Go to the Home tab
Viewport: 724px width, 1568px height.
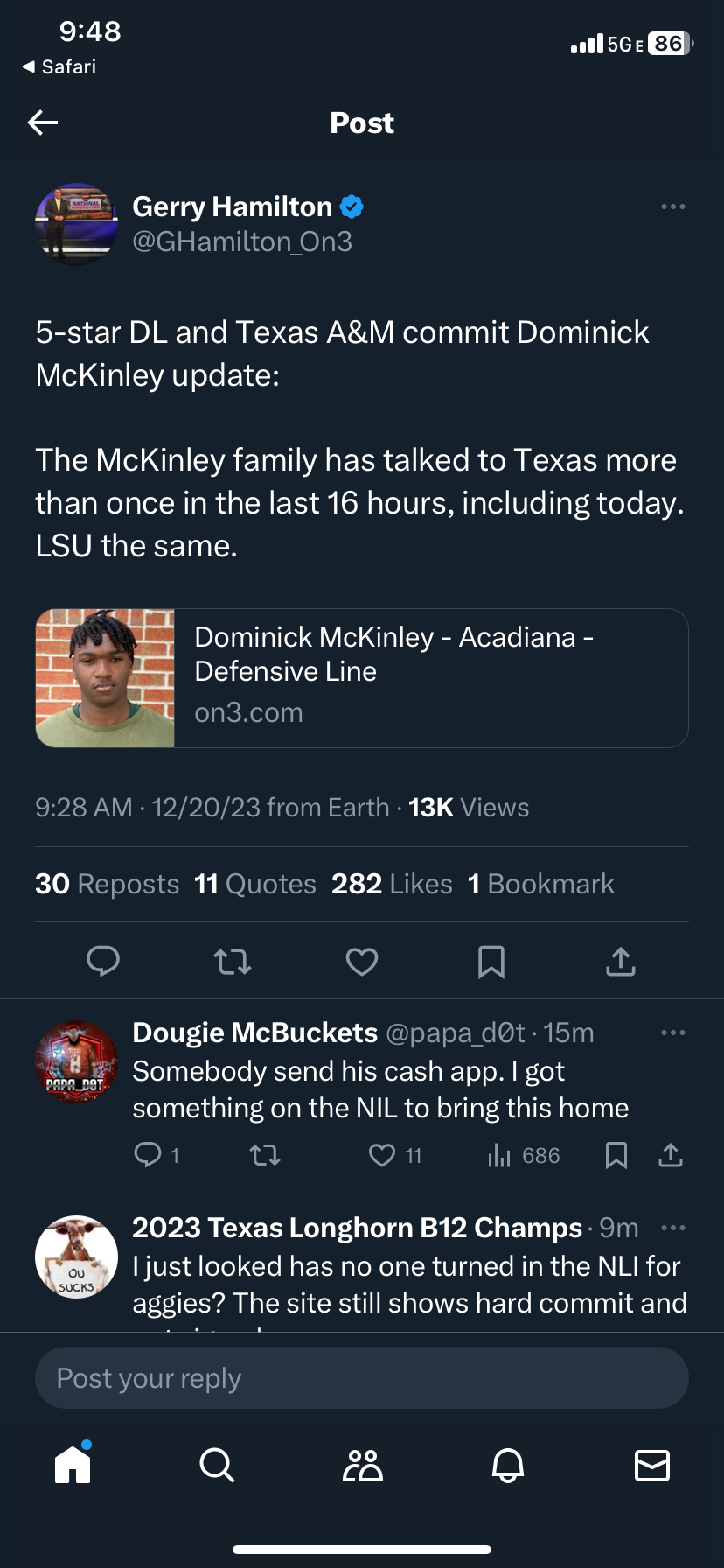tap(73, 1464)
